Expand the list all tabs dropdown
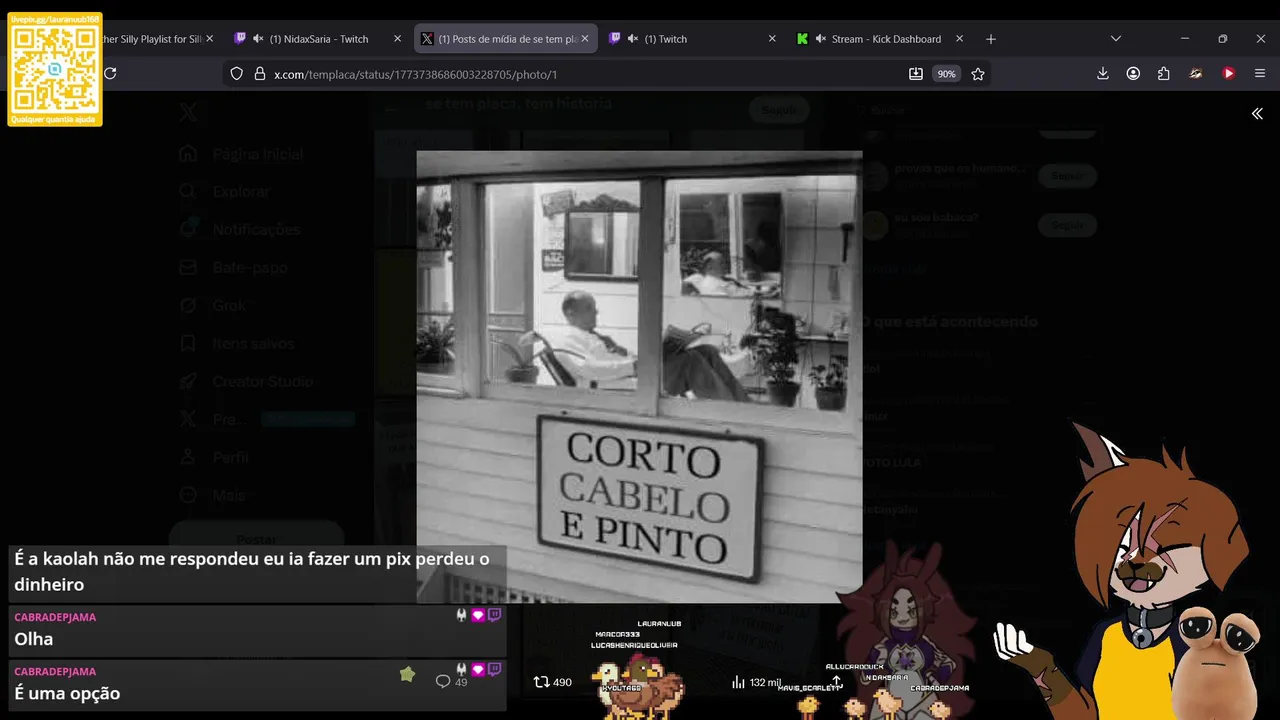 [1116, 39]
